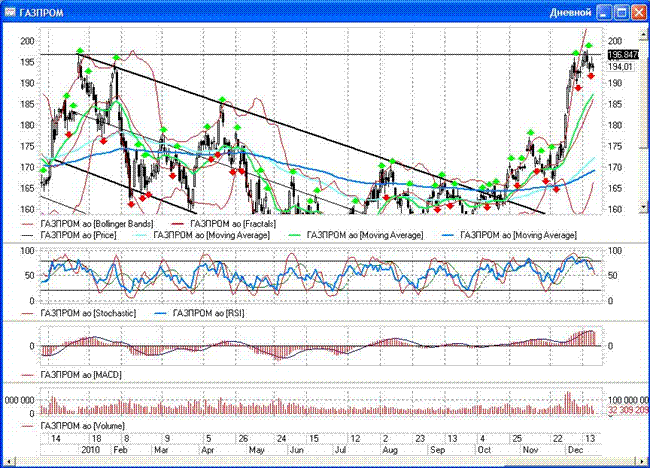Click the Aug month label on time axis
The width and height of the screenshot is (650, 468).
tap(390, 450)
